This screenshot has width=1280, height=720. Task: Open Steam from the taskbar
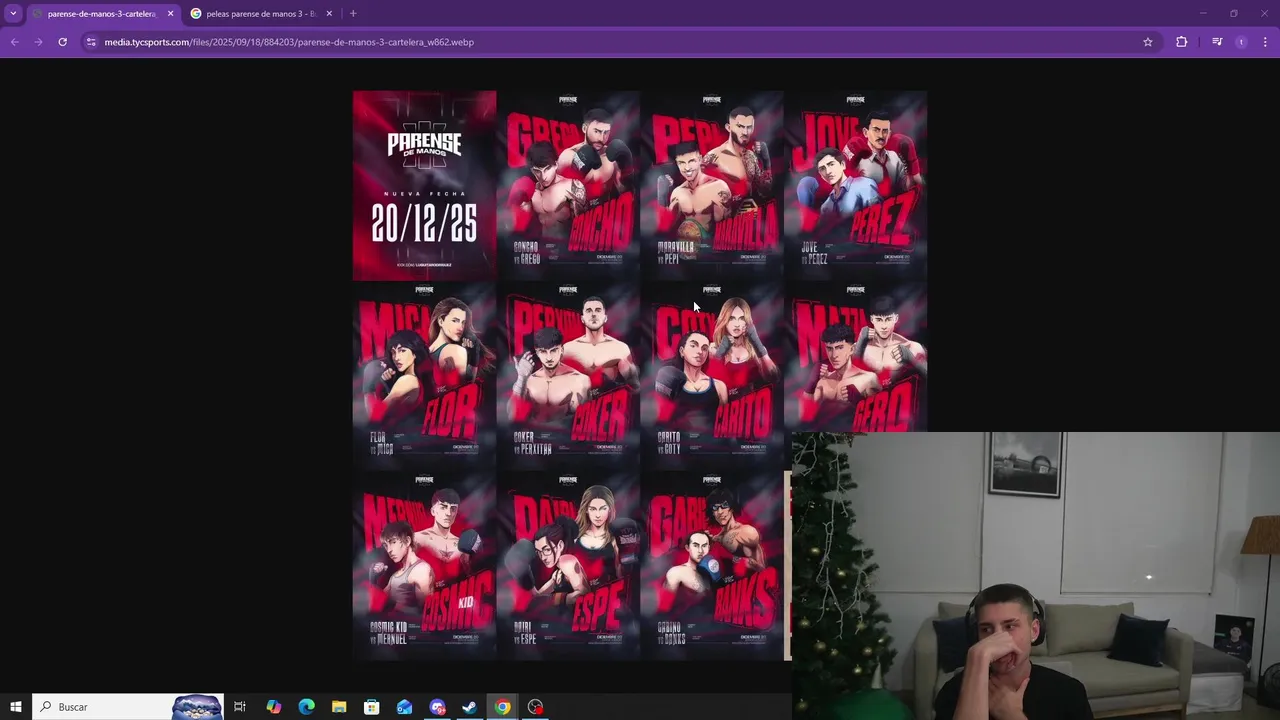pyautogui.click(x=469, y=707)
